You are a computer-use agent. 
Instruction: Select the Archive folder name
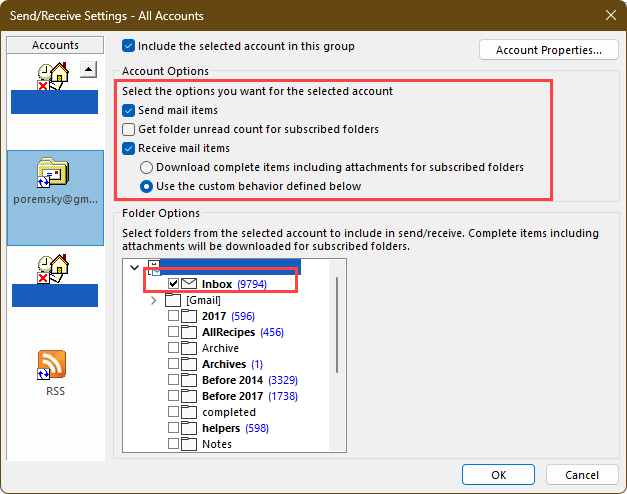(x=220, y=348)
